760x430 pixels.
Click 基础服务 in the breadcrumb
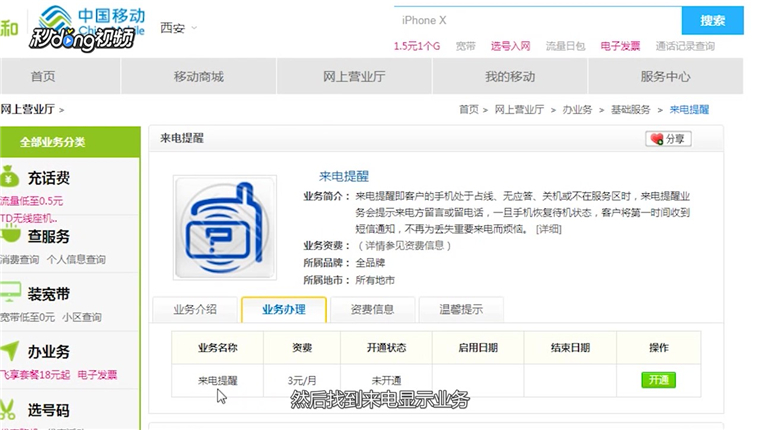(631, 110)
